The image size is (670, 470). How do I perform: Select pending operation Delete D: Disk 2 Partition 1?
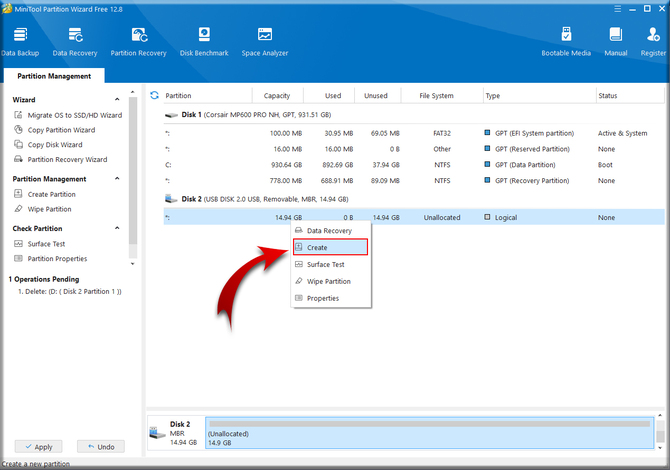[70, 291]
